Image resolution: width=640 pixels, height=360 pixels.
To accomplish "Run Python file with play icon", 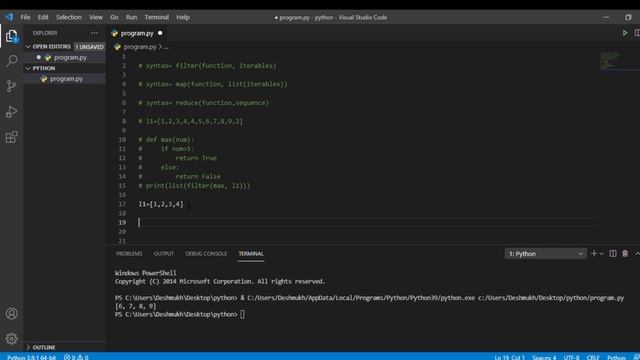I will click(x=625, y=33).
